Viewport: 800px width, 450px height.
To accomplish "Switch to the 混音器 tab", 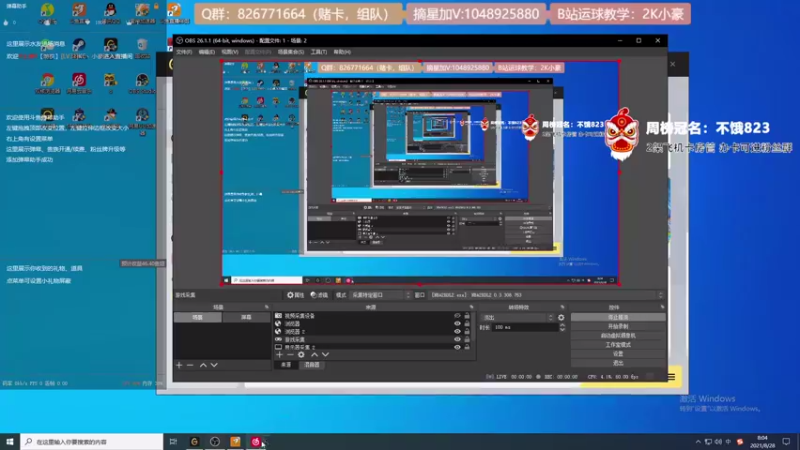I will [x=312, y=365].
